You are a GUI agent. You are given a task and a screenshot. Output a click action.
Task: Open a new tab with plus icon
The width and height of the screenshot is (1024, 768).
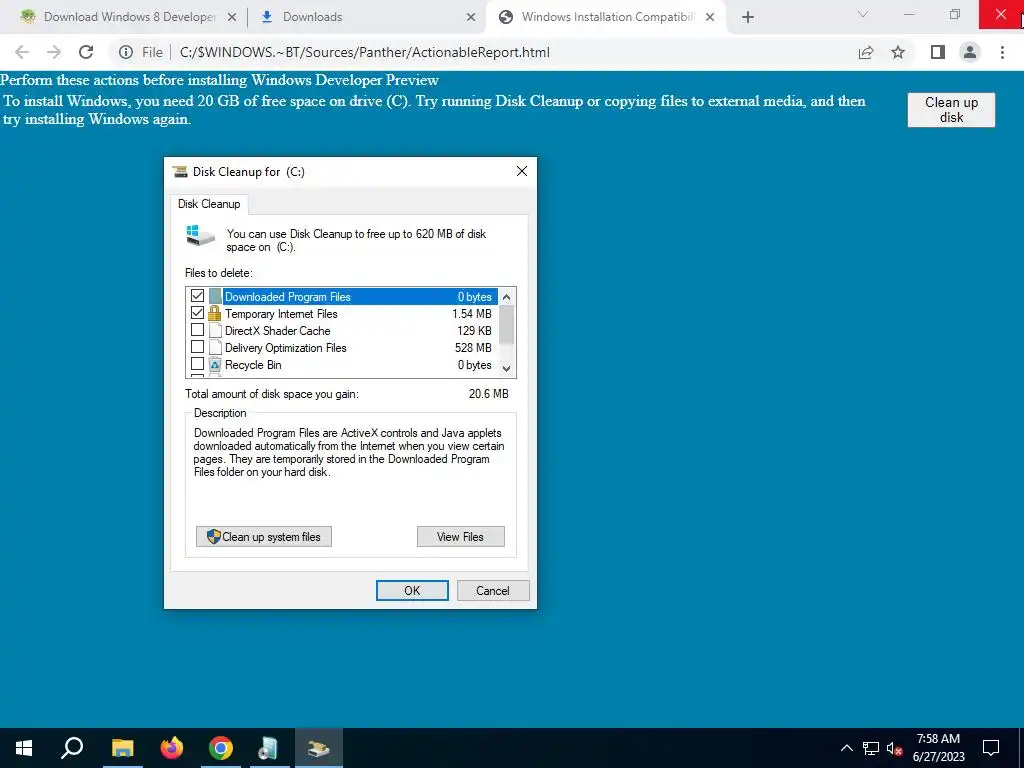748,17
